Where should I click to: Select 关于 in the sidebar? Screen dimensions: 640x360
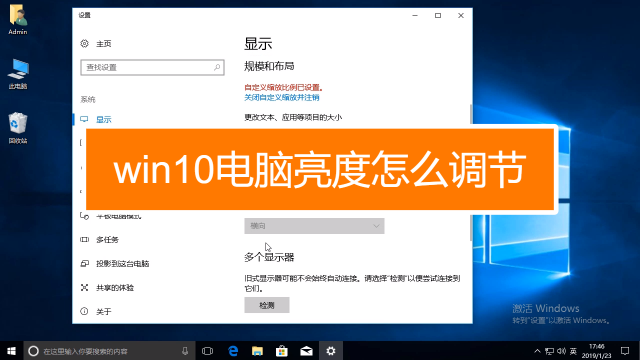click(x=104, y=311)
